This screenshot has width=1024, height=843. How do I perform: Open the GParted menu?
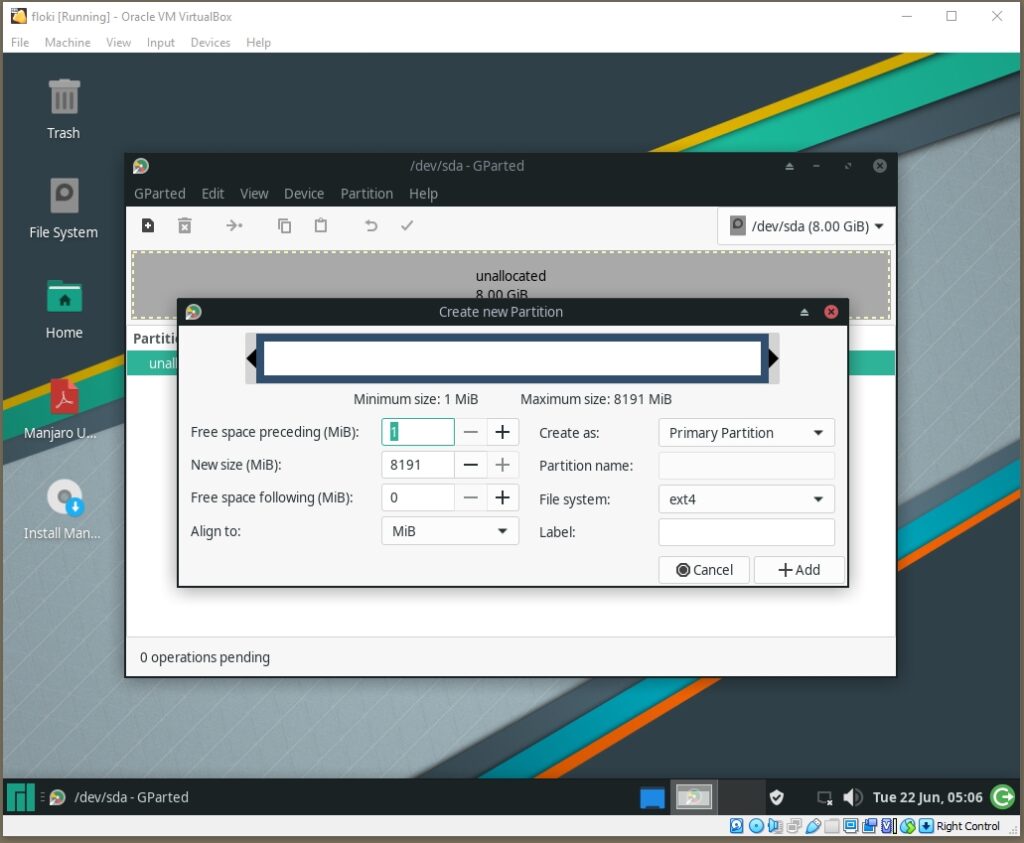coord(159,194)
